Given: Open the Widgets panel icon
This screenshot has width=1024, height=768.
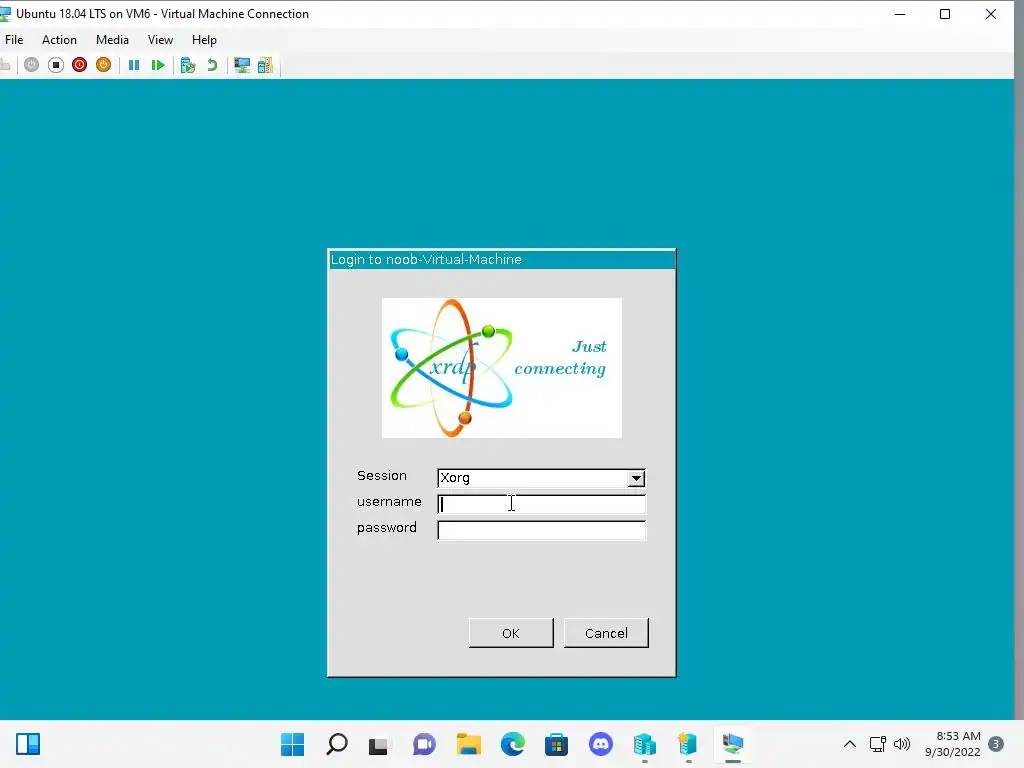Looking at the screenshot, I should (x=28, y=744).
